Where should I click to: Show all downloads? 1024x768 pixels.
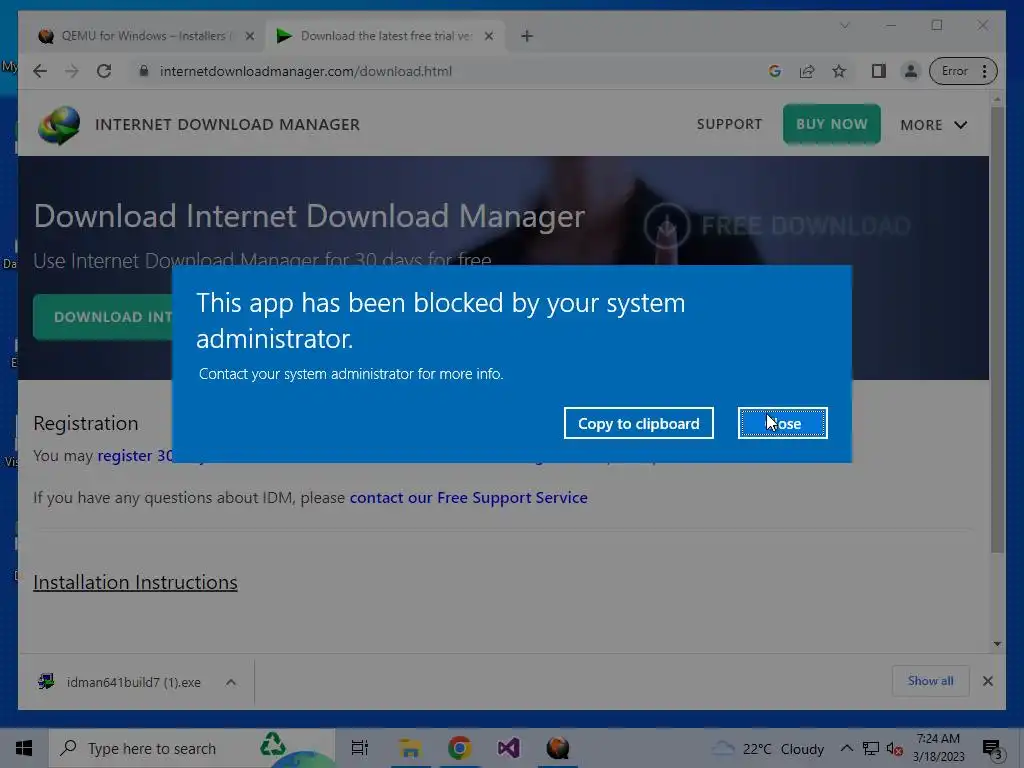click(x=931, y=681)
